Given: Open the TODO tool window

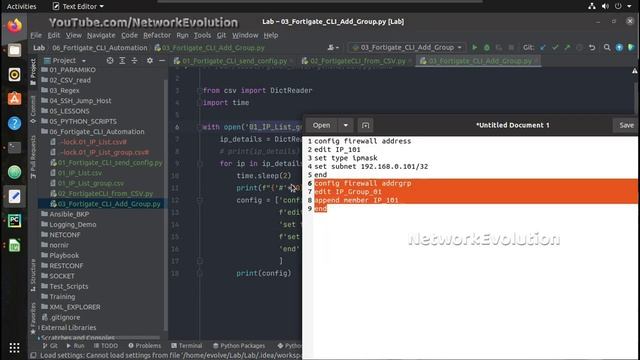Looking at the screenshot, I should click(x=106, y=345).
